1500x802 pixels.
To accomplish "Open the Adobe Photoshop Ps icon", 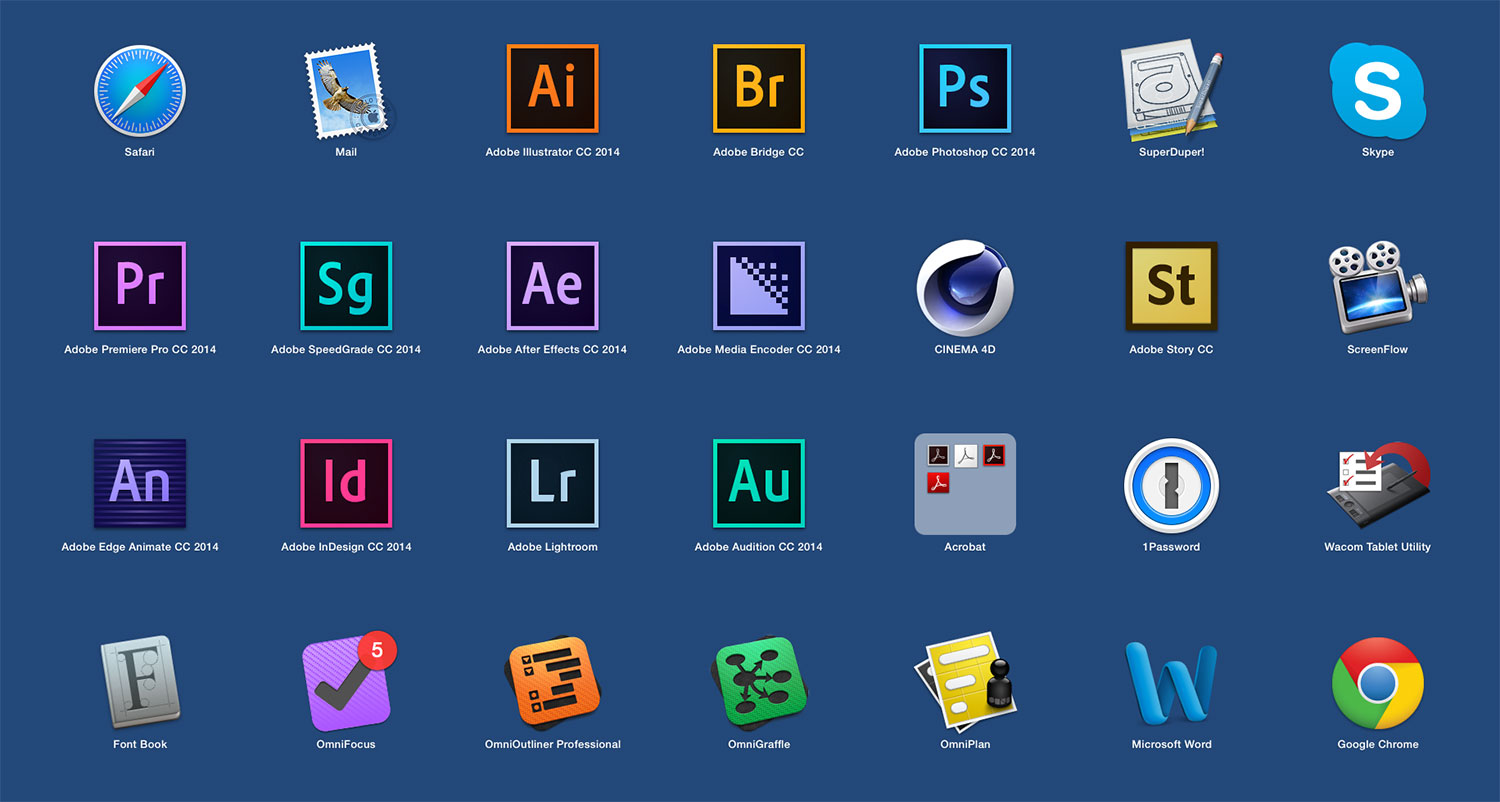I will (x=965, y=88).
